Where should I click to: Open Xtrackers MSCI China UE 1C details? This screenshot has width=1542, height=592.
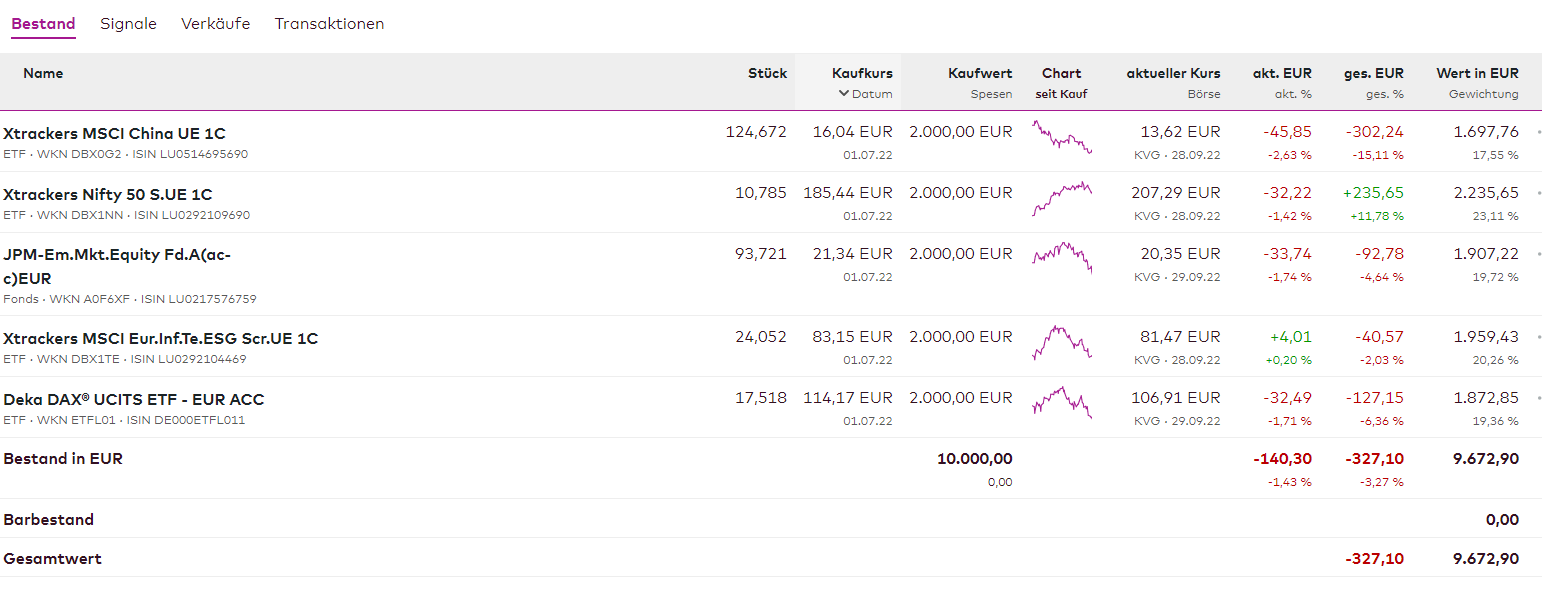pyautogui.click(x=114, y=133)
